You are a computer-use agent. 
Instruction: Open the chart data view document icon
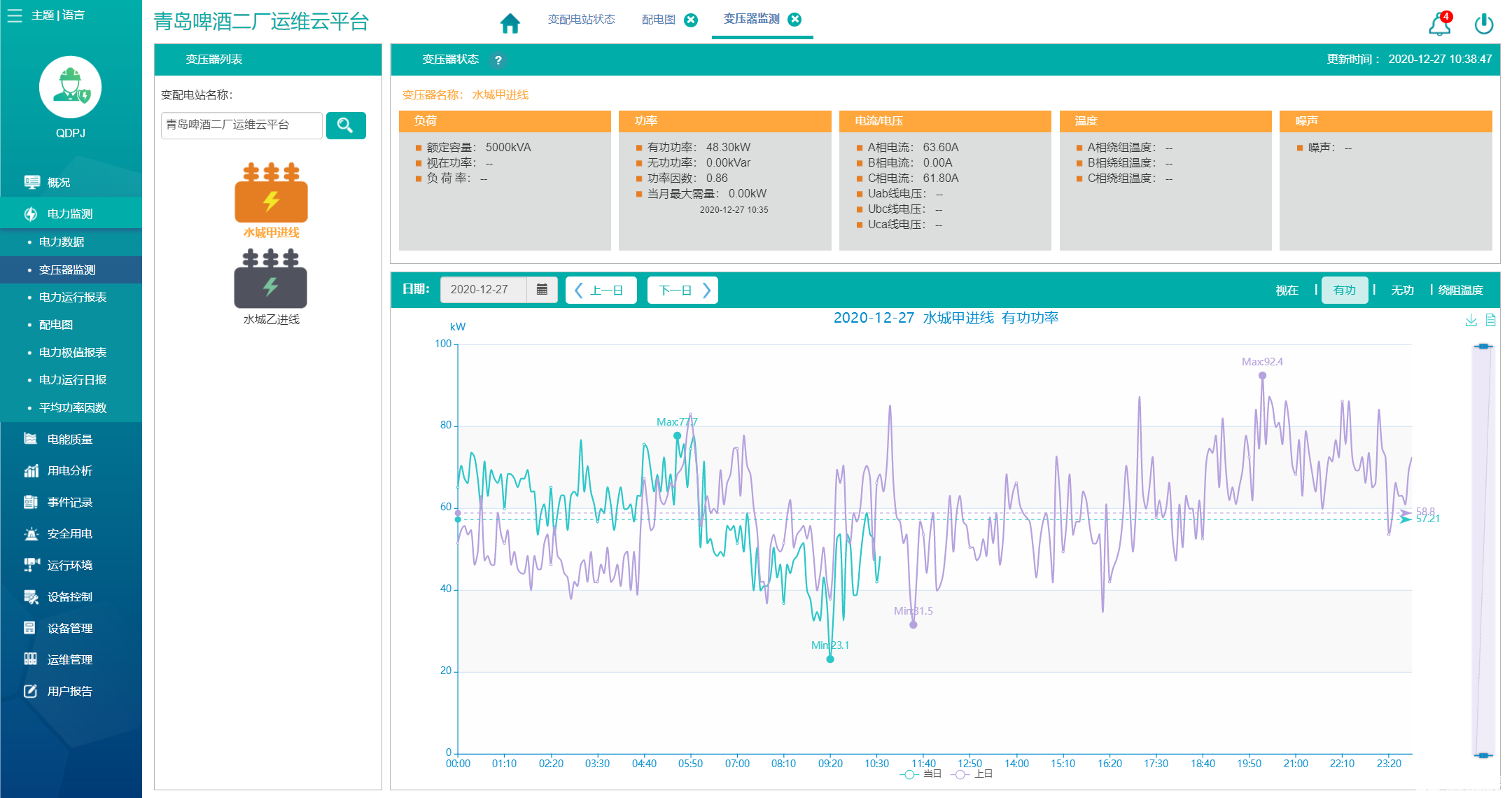pyautogui.click(x=1490, y=320)
